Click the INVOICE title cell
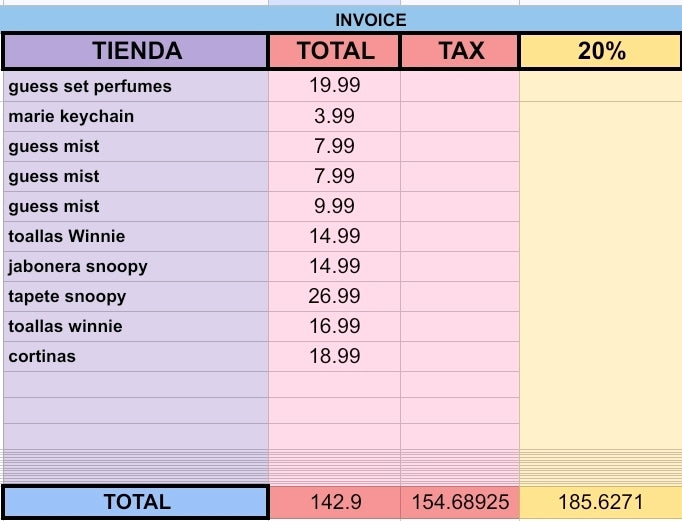The image size is (682, 521). point(370,20)
